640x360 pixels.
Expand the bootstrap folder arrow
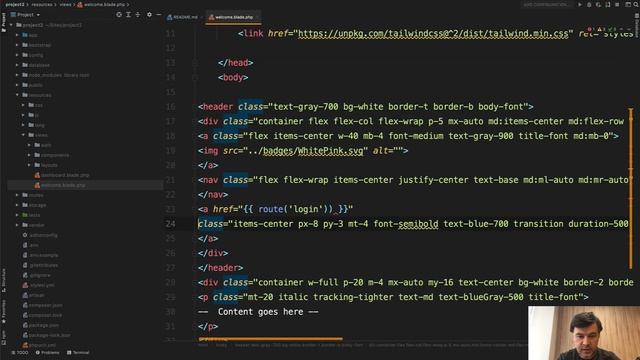click(17, 45)
